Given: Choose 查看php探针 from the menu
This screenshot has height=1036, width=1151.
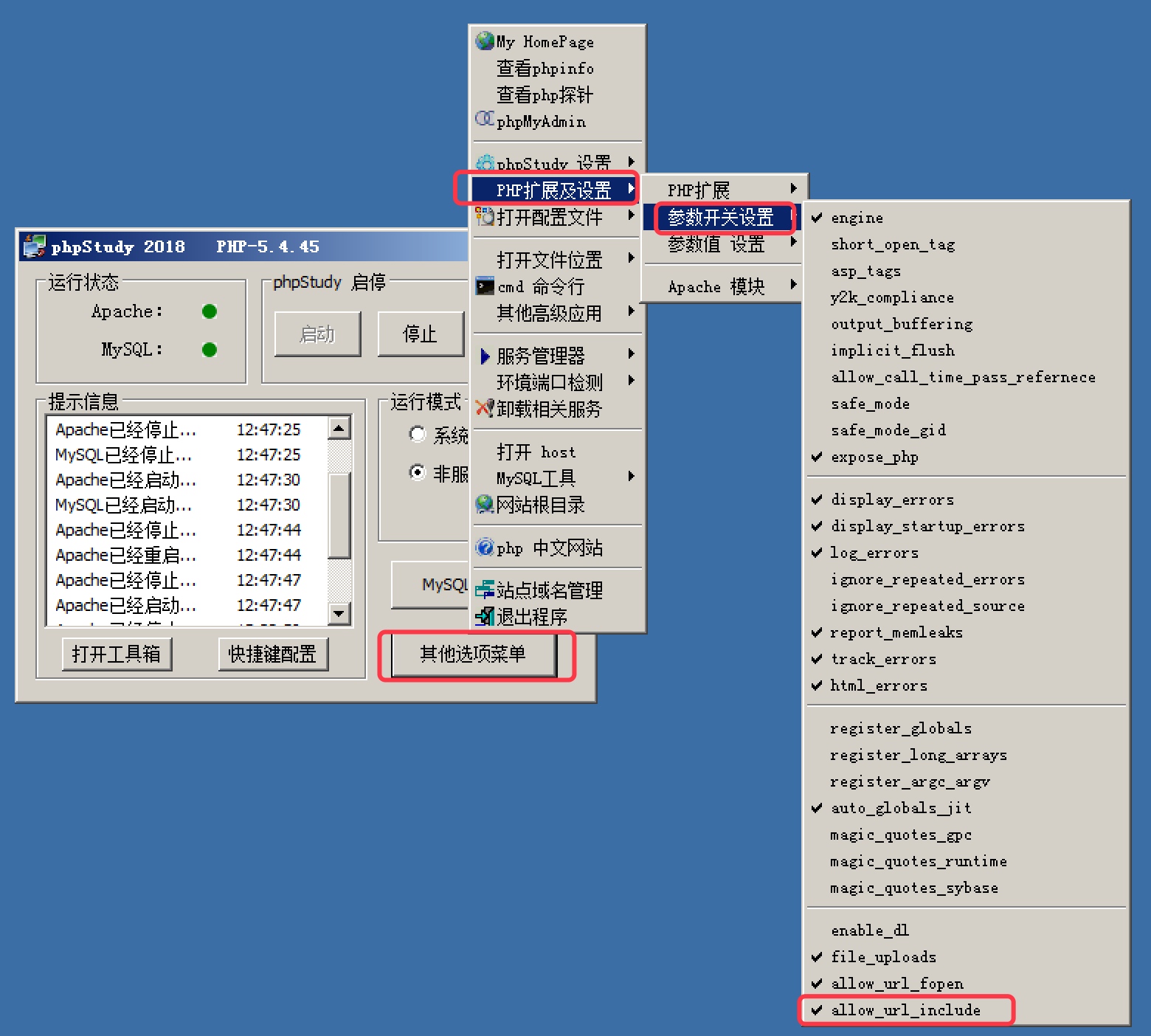Looking at the screenshot, I should coord(556,94).
